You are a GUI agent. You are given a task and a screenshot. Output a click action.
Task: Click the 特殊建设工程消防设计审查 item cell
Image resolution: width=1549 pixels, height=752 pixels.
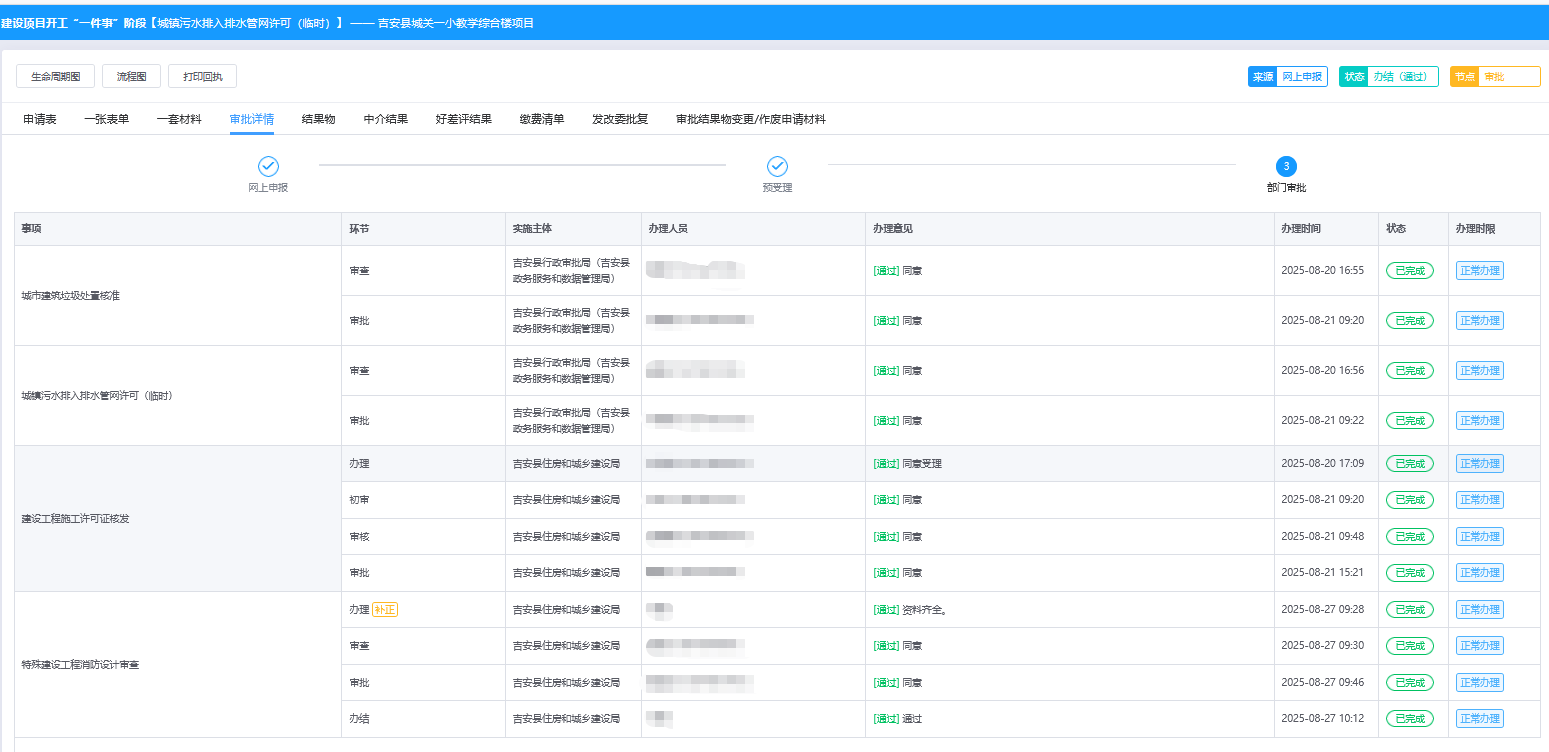pos(80,664)
